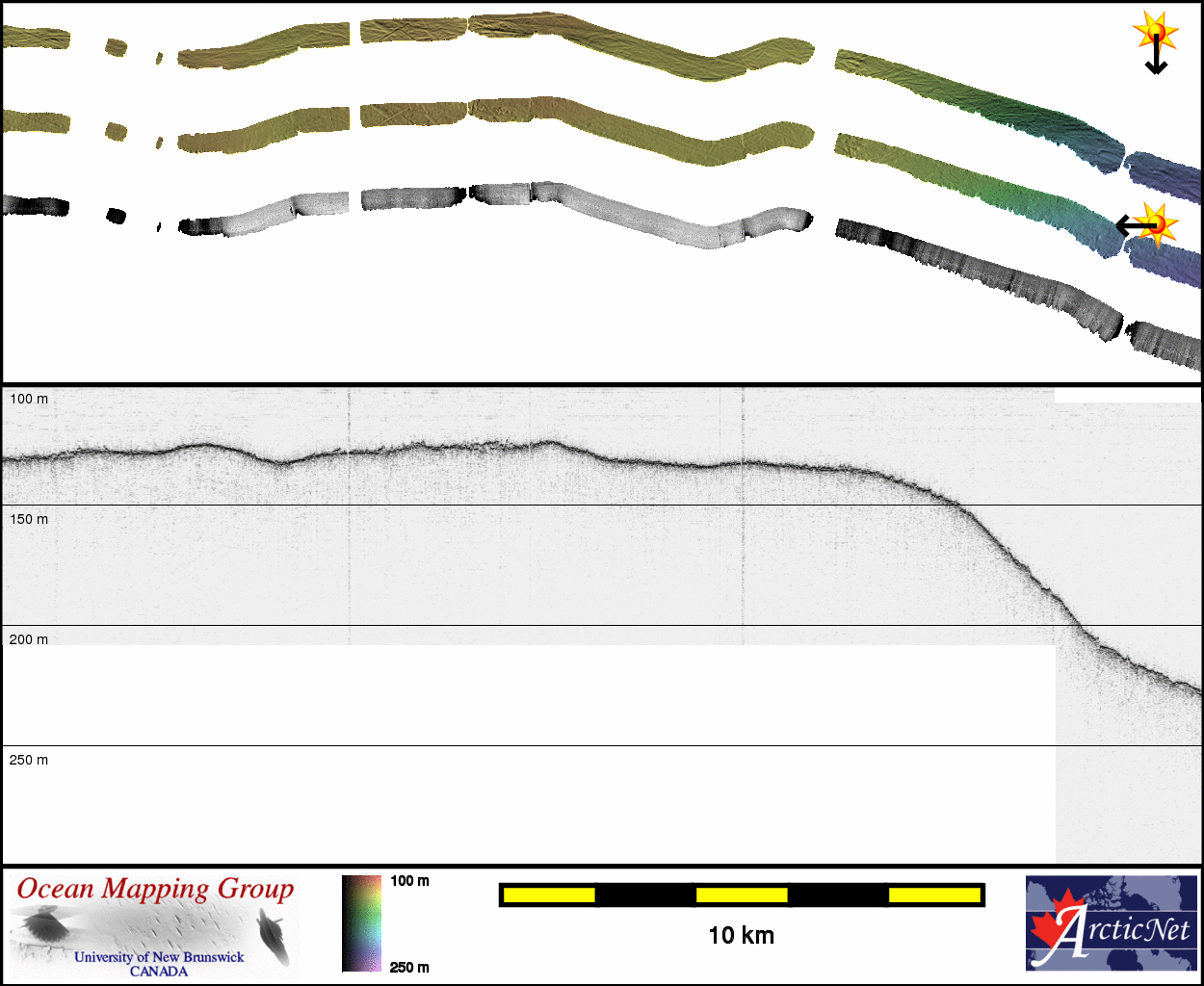Image resolution: width=1204 pixels, height=986 pixels.
Task: Click the 250 m depth label on profile
Action: pyautogui.click(x=29, y=760)
